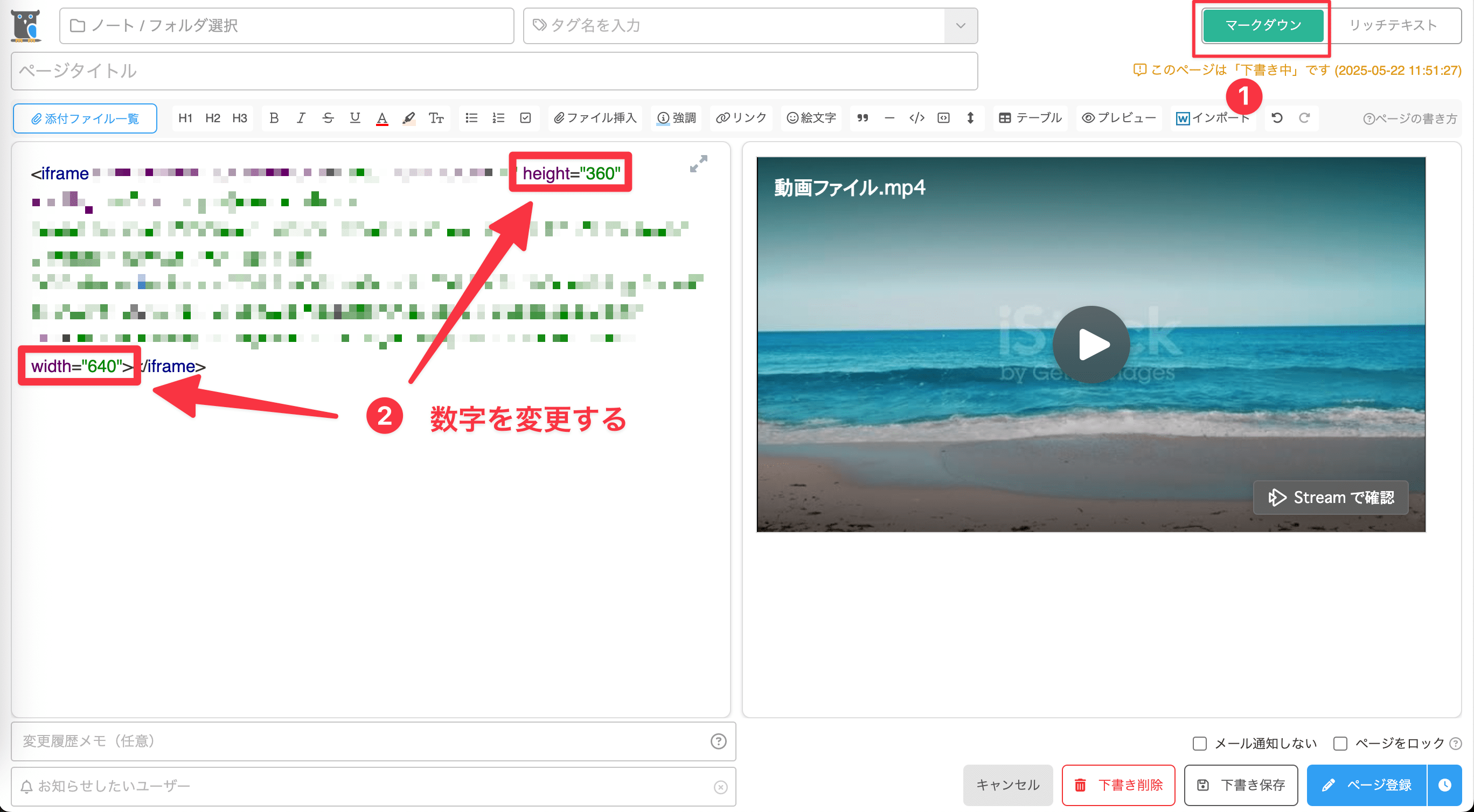Apply bold formatting with the B icon
The image size is (1474, 812).
click(x=274, y=118)
